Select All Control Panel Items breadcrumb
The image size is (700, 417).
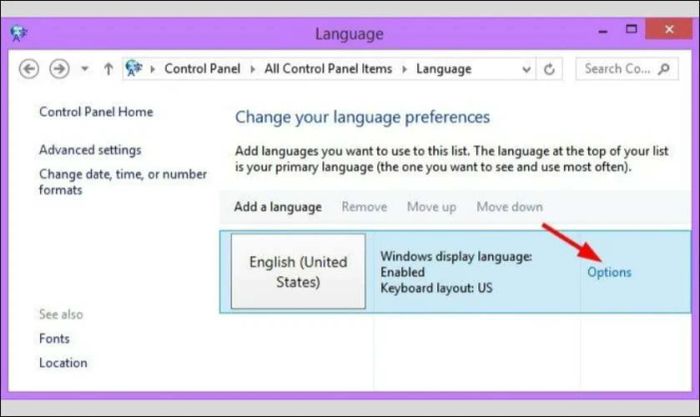[328, 69]
